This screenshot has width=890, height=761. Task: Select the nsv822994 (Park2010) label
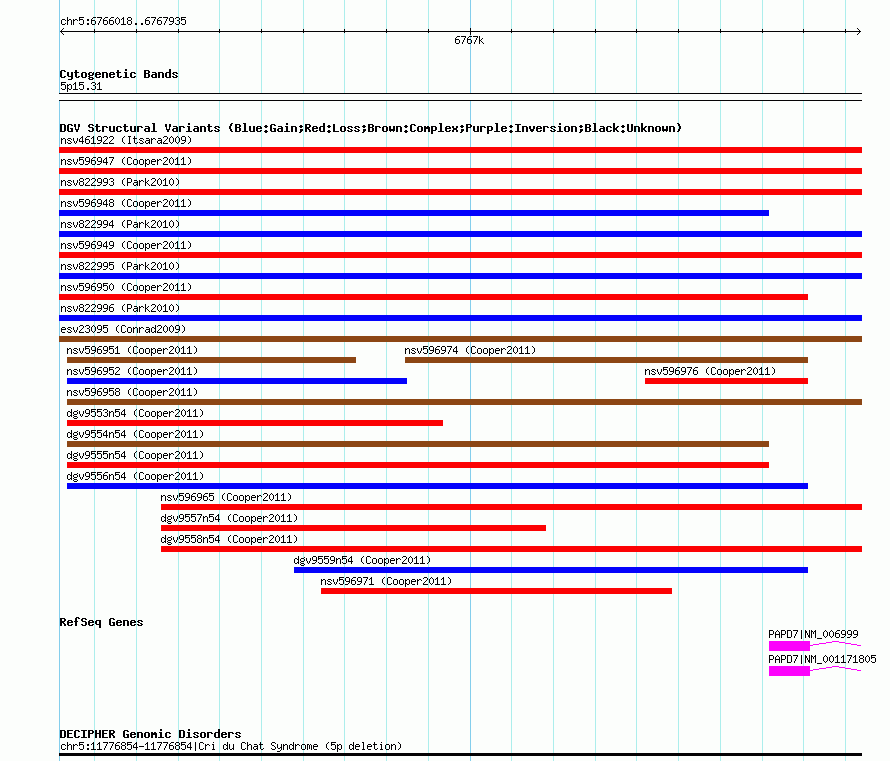pyautogui.click(x=120, y=224)
